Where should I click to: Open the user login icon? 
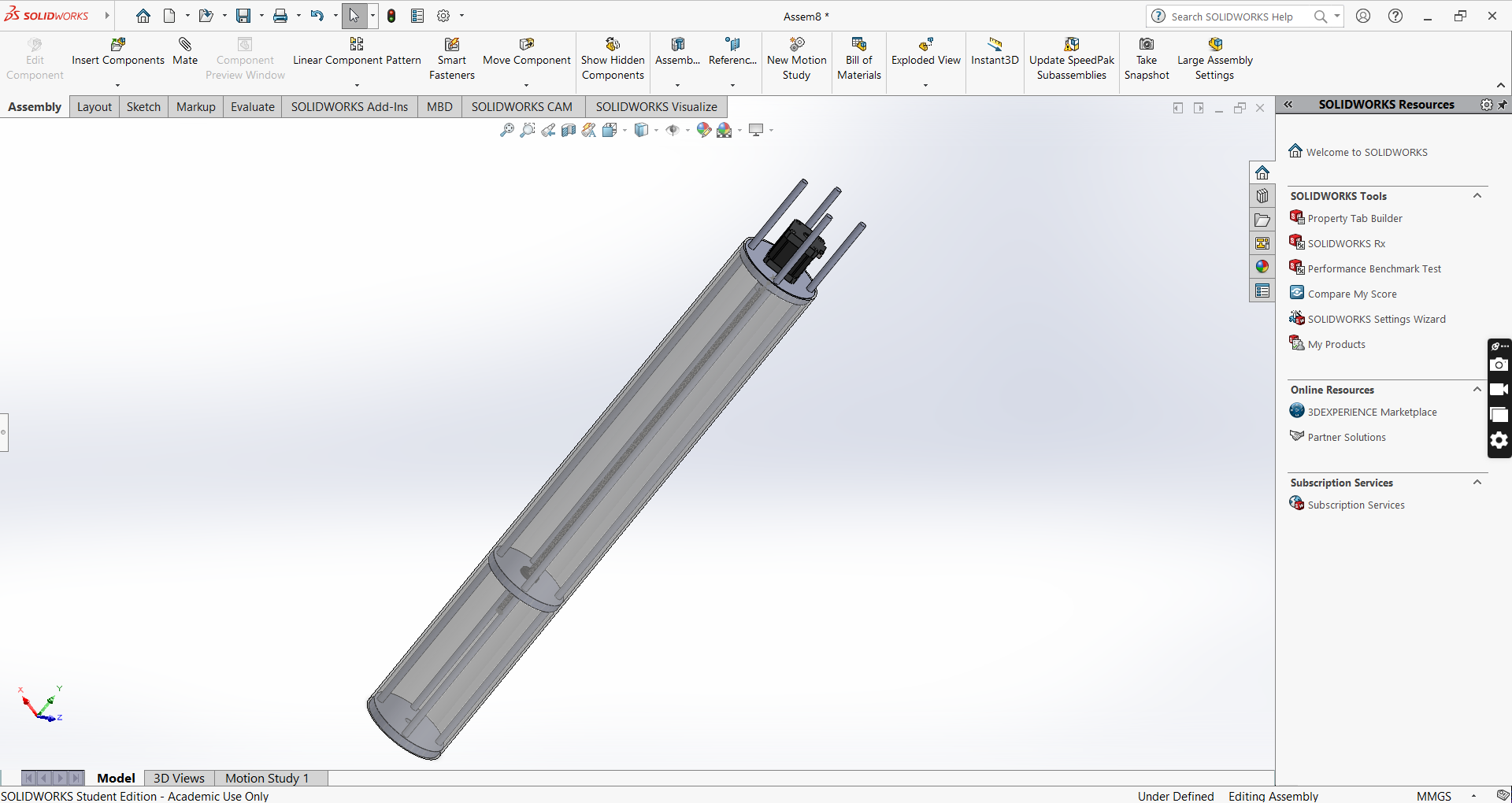pos(1363,16)
